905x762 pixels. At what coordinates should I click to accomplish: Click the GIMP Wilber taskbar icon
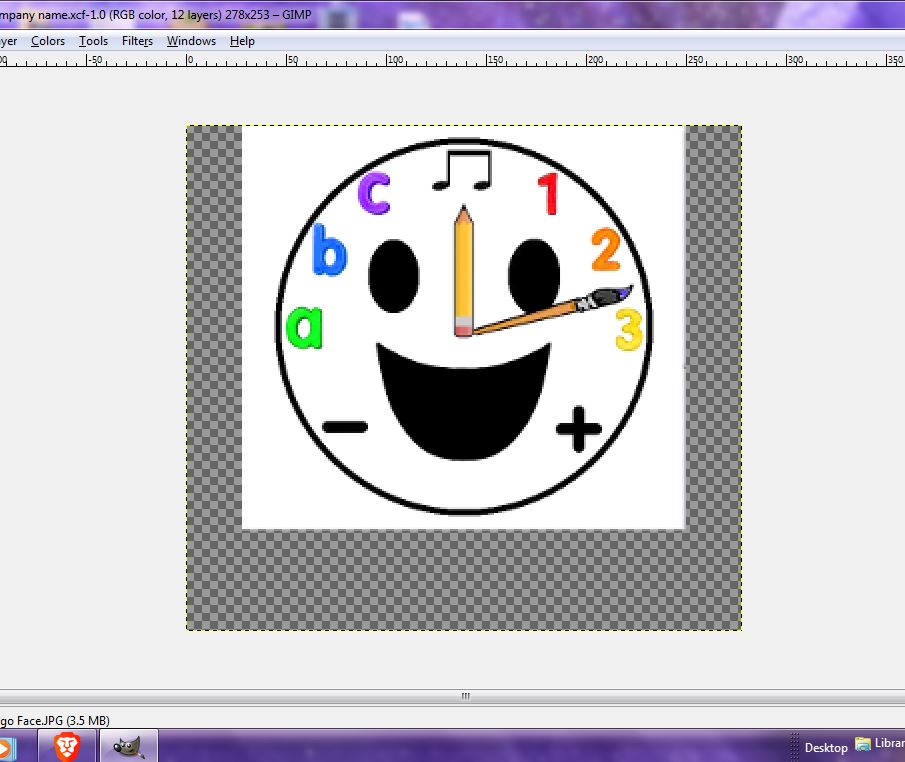click(129, 746)
